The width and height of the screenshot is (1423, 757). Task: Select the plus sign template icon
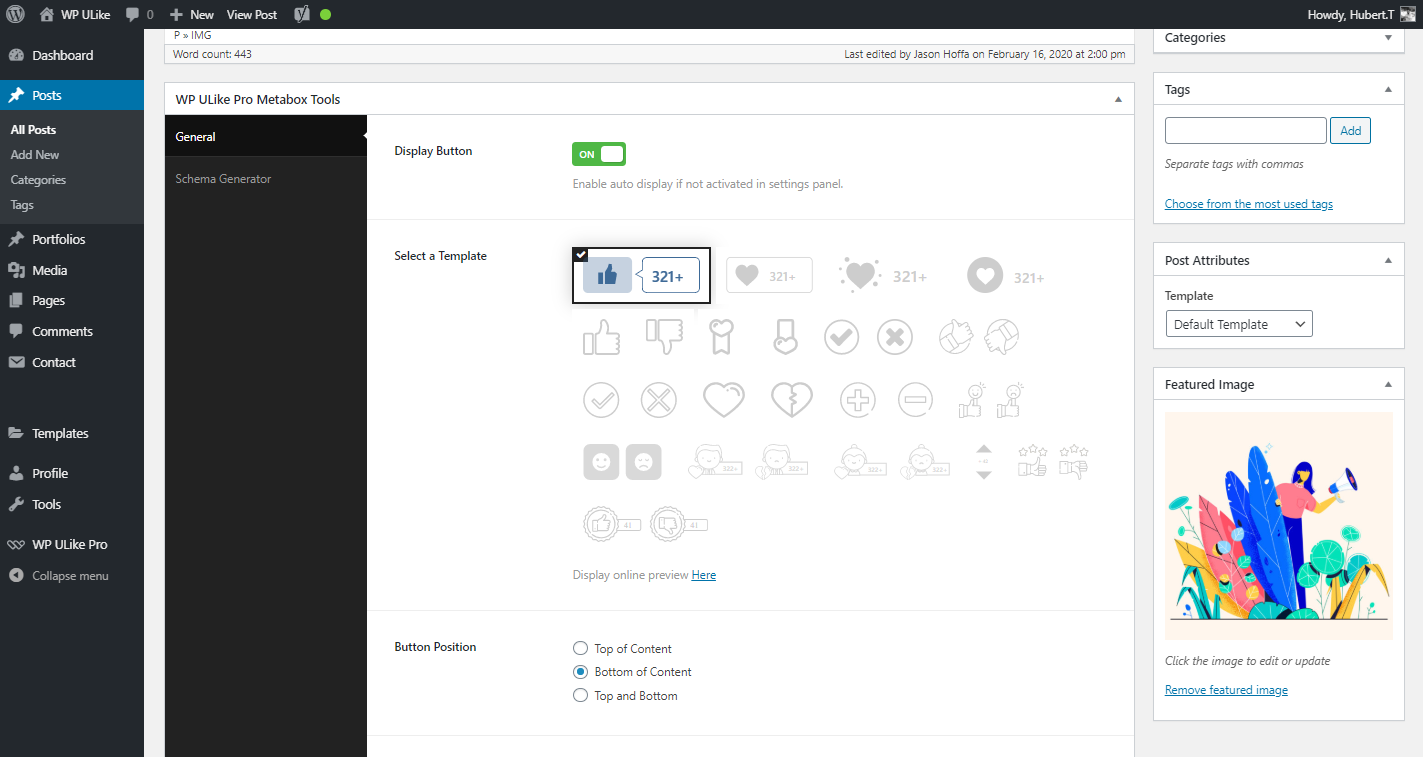(857, 399)
